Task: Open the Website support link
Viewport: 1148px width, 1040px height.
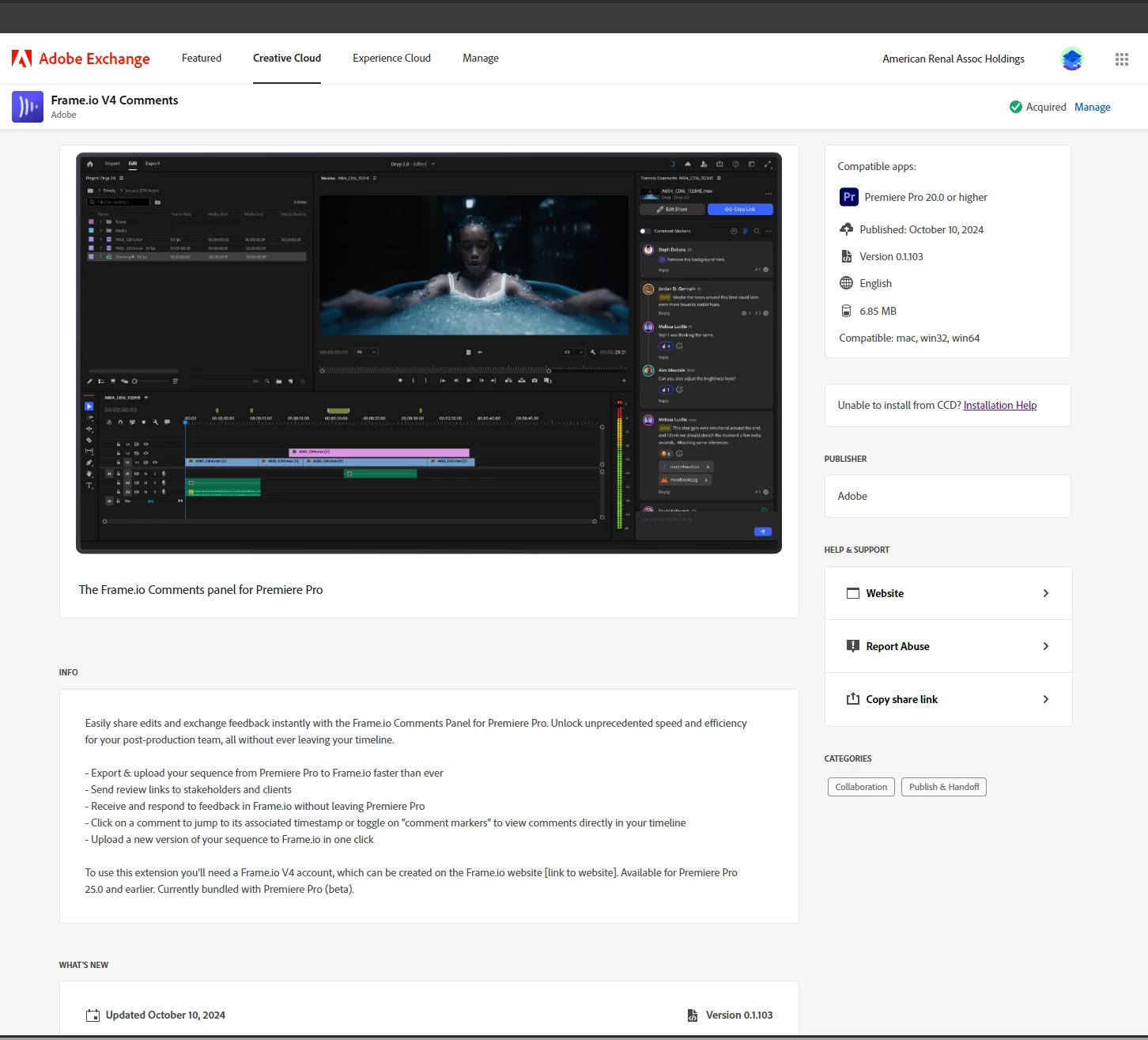Action: click(x=948, y=593)
